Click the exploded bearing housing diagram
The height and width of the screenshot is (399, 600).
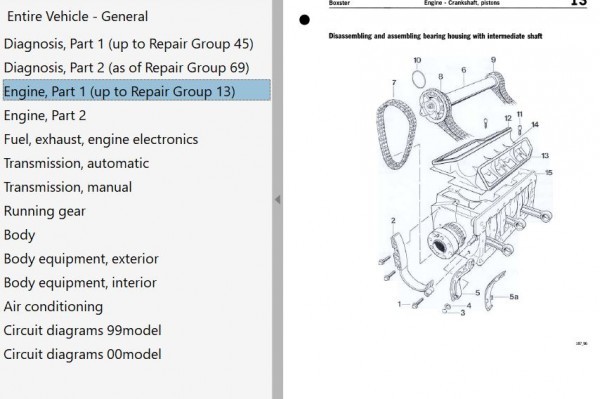click(465, 186)
